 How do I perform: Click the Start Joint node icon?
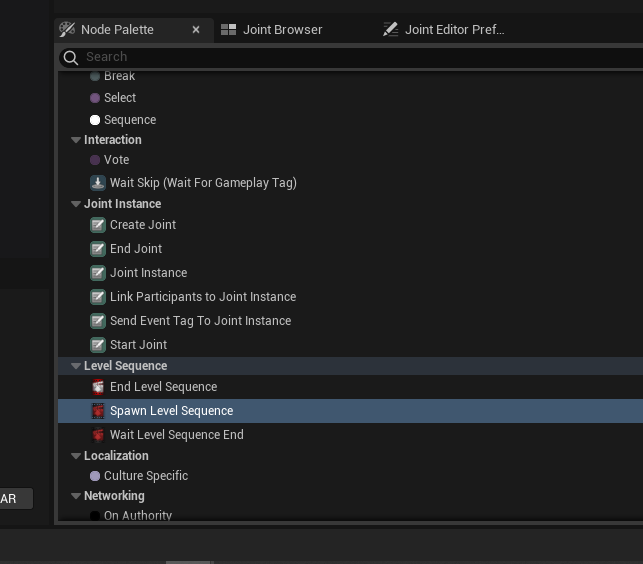(x=98, y=345)
